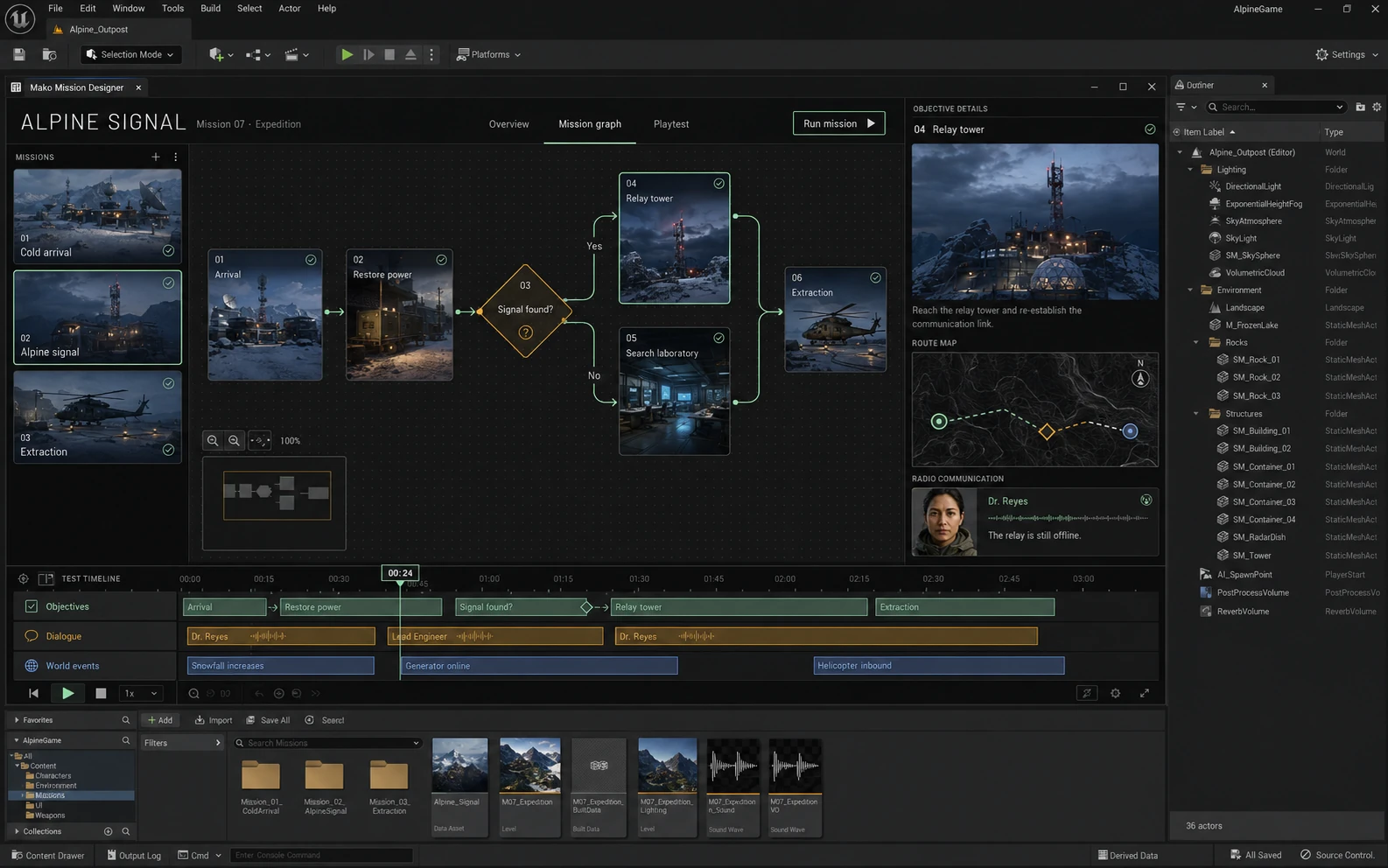Click the Import button
The image size is (1388, 868).
click(x=214, y=720)
